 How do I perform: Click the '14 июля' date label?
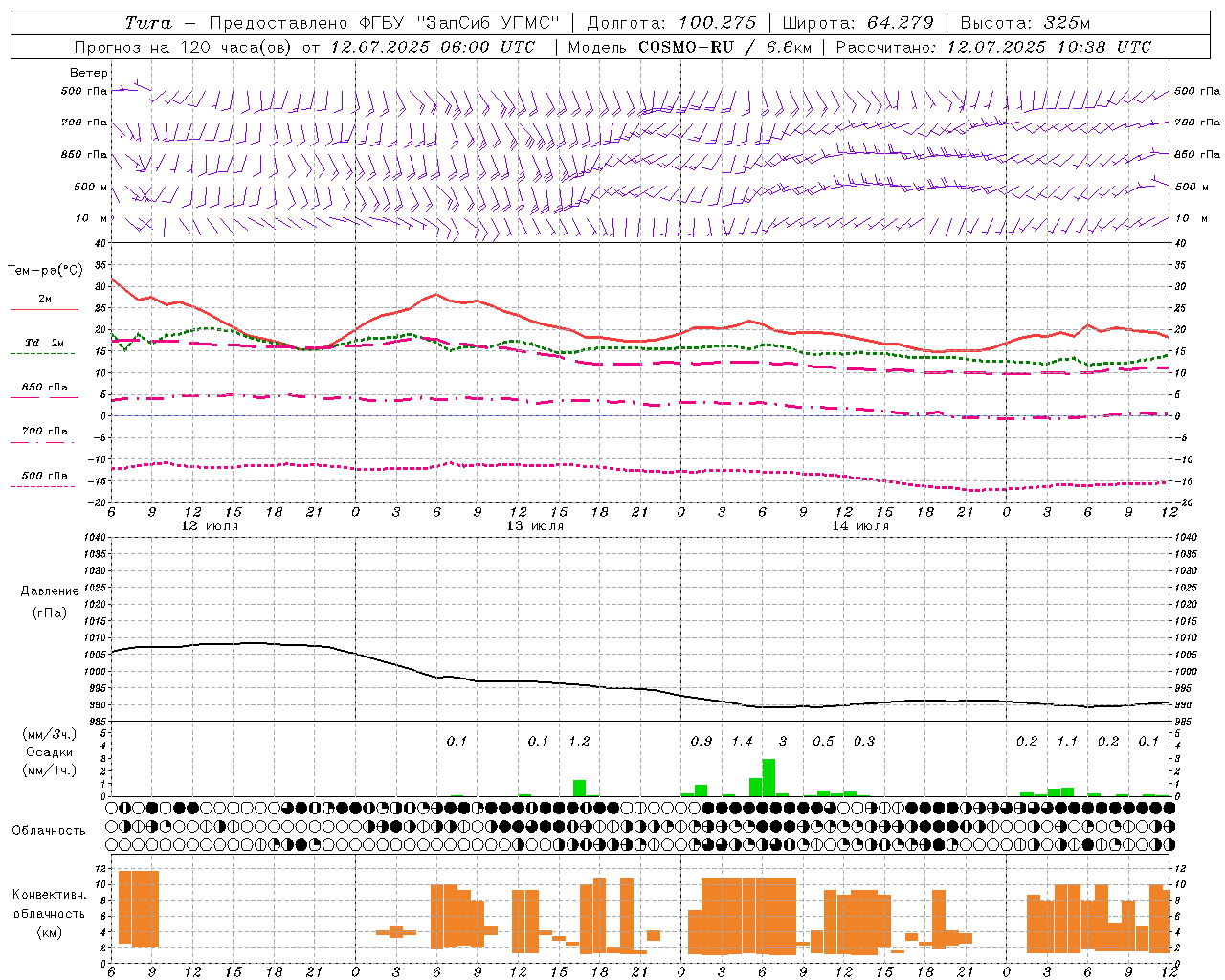click(x=860, y=526)
